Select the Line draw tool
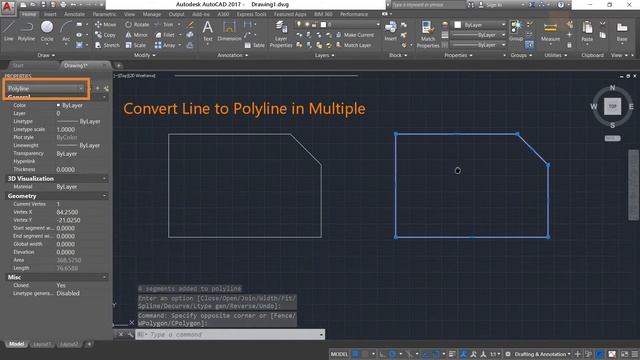 click(x=9, y=31)
